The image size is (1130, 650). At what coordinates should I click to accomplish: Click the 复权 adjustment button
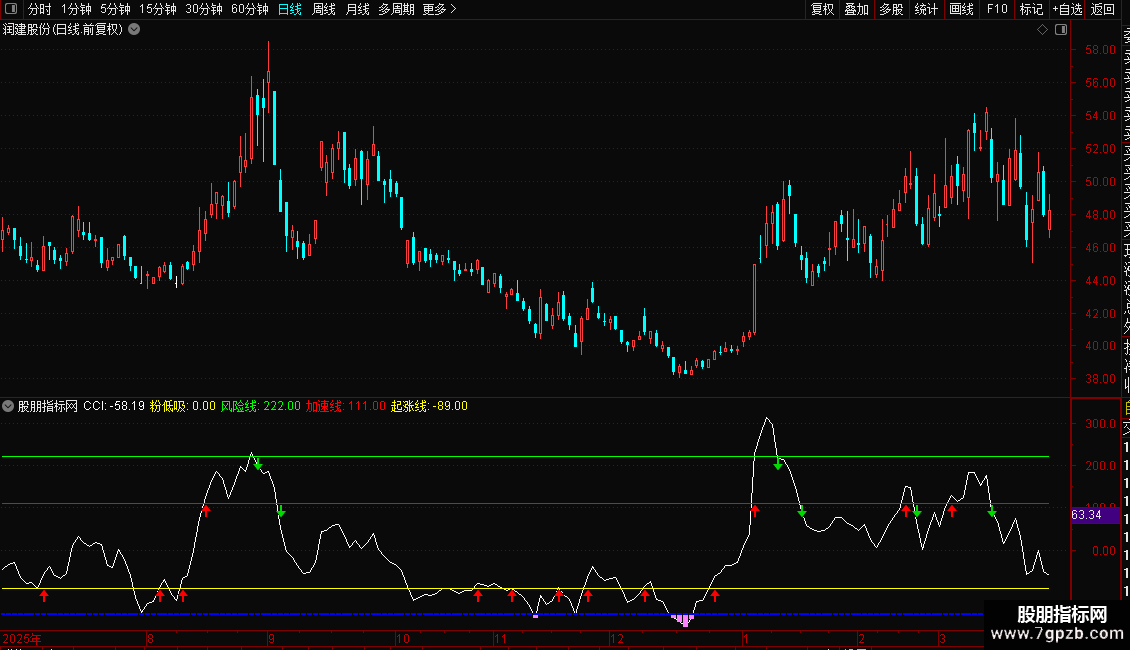pyautogui.click(x=822, y=10)
